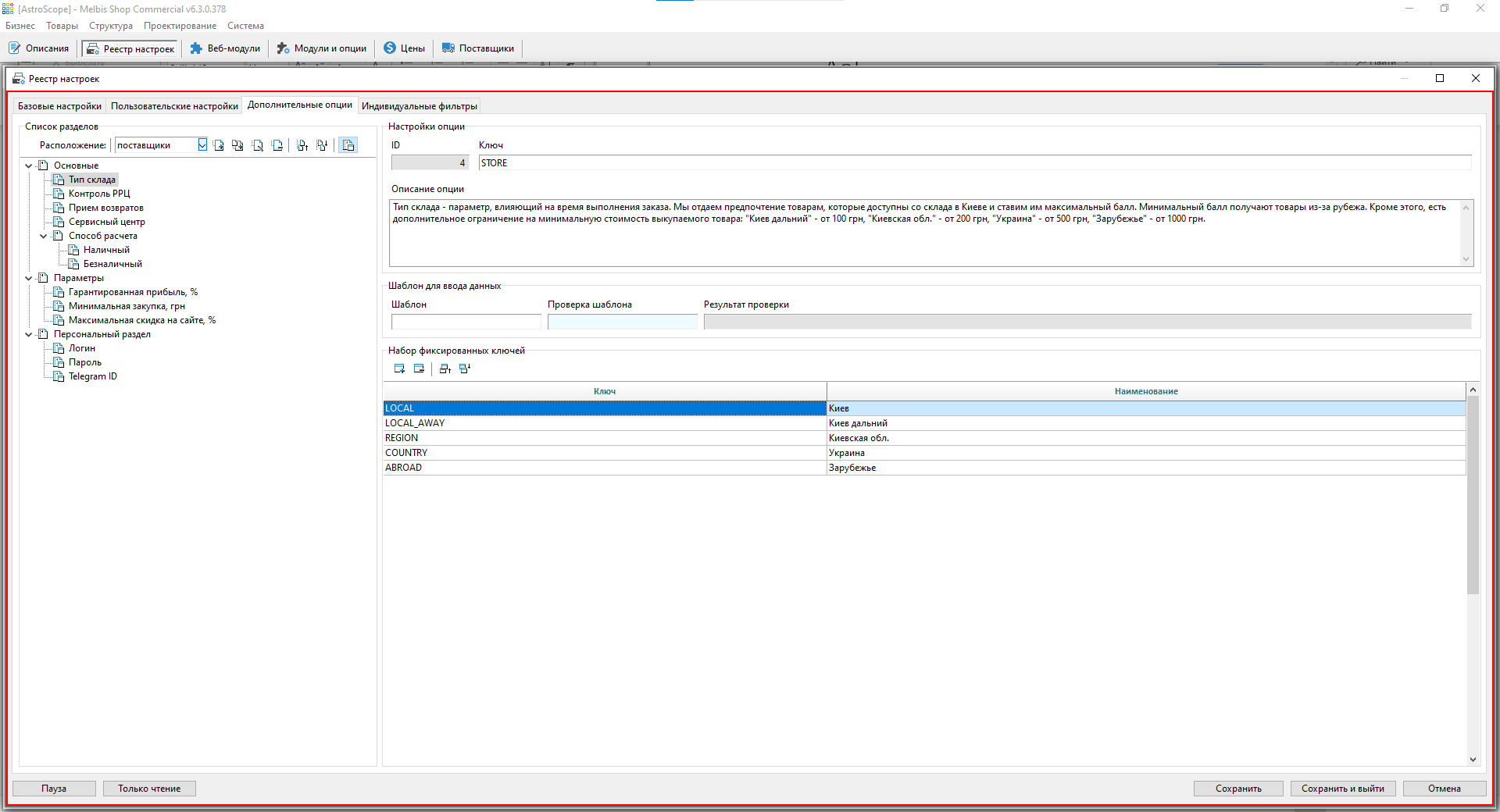Switch to Базовые настройки tab
The image size is (1500, 812).
[x=59, y=106]
